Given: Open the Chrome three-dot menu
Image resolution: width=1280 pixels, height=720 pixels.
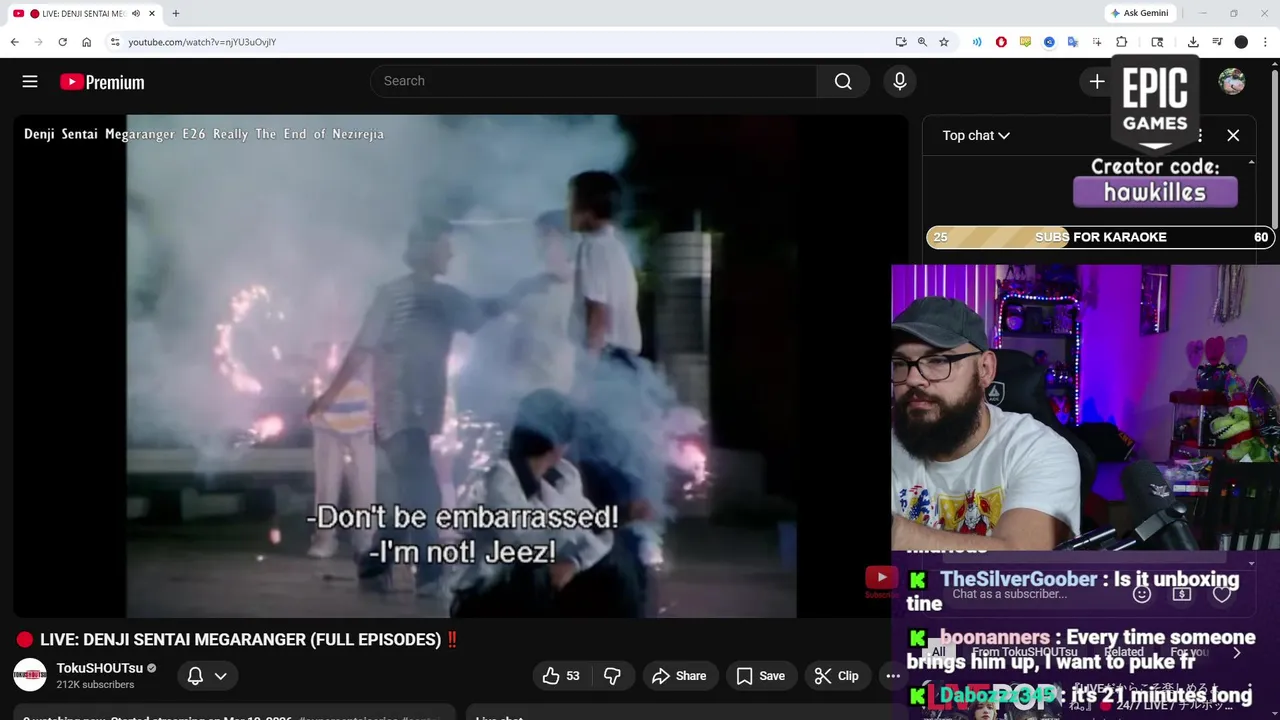Looking at the screenshot, I should [1265, 42].
